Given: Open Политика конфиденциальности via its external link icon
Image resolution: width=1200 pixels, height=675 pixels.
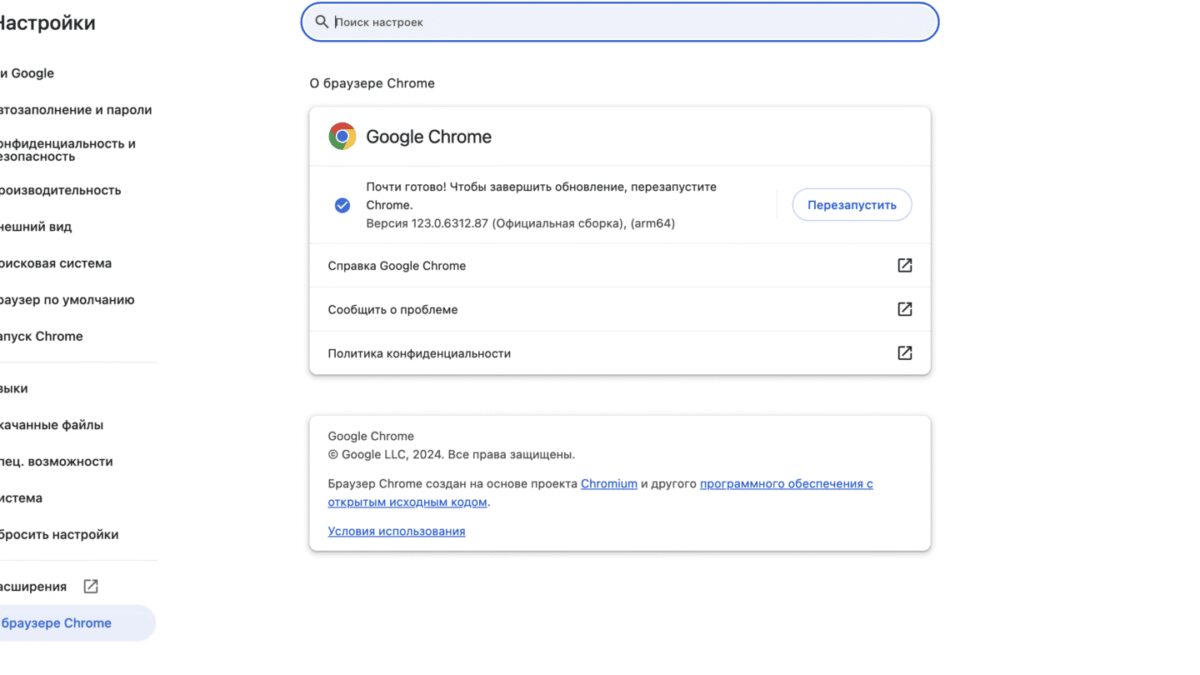Looking at the screenshot, I should point(904,352).
